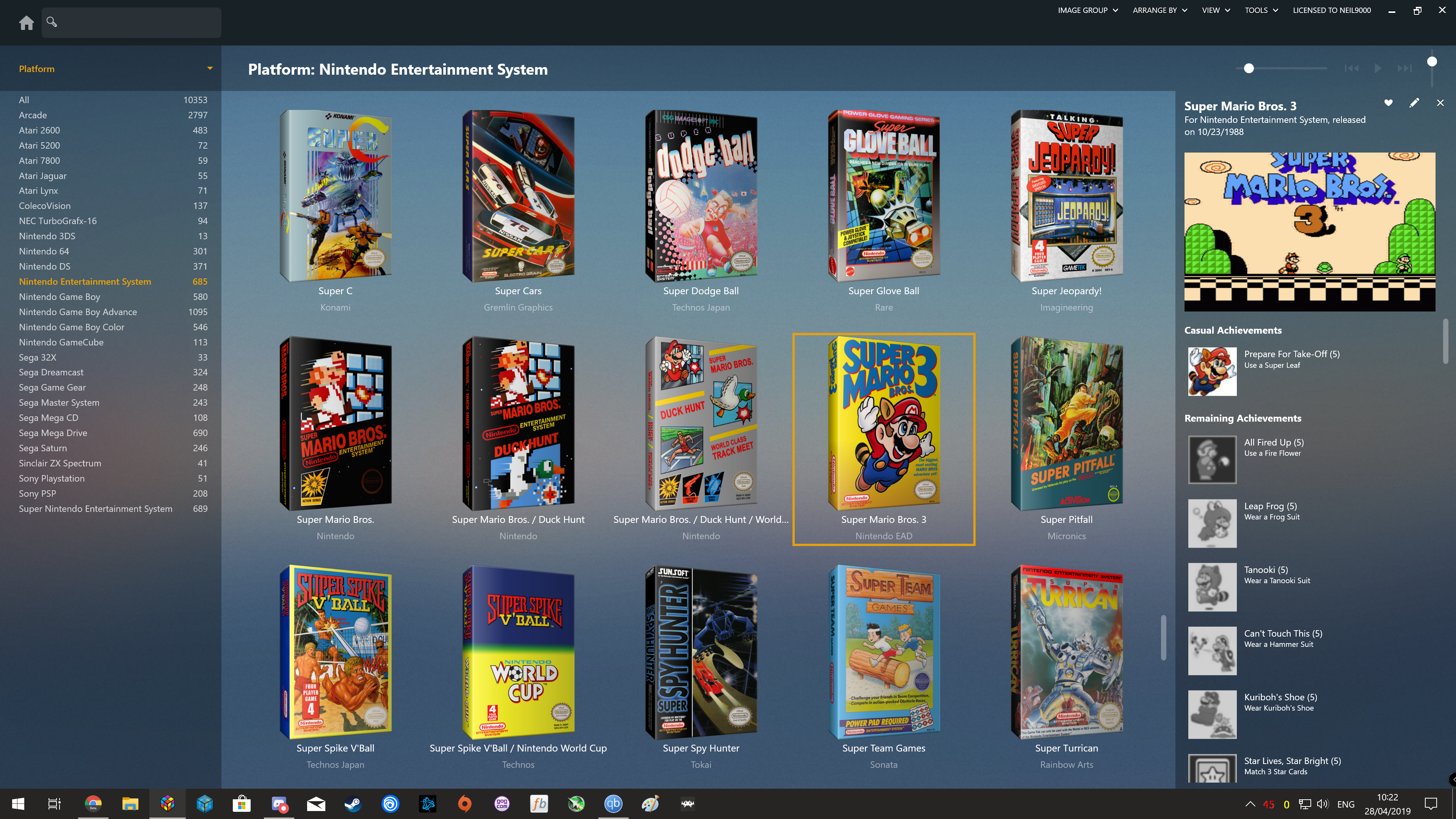Favorite Super Mario Bros. 3 with heart icon
This screenshot has height=819, width=1456.
click(1388, 102)
